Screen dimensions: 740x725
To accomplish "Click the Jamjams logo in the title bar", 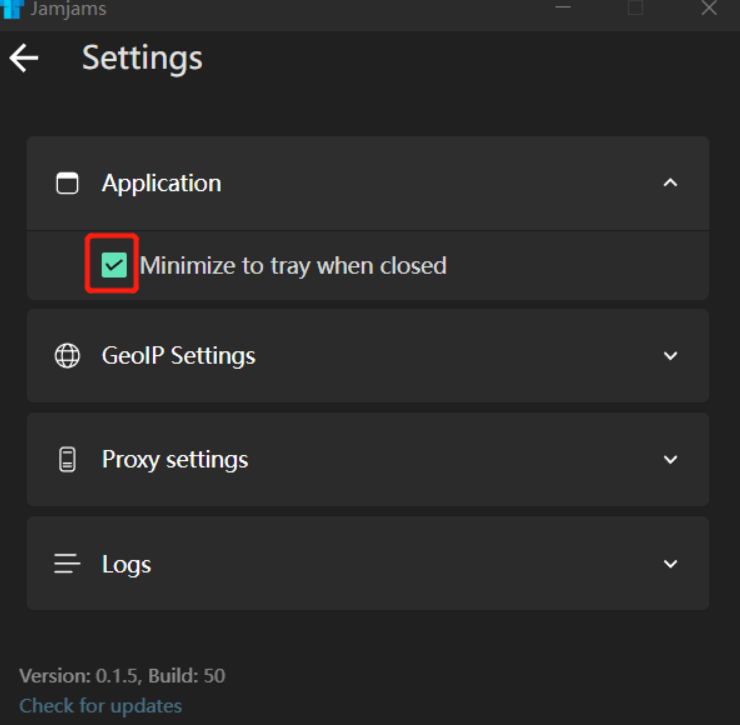I will coord(12,9).
